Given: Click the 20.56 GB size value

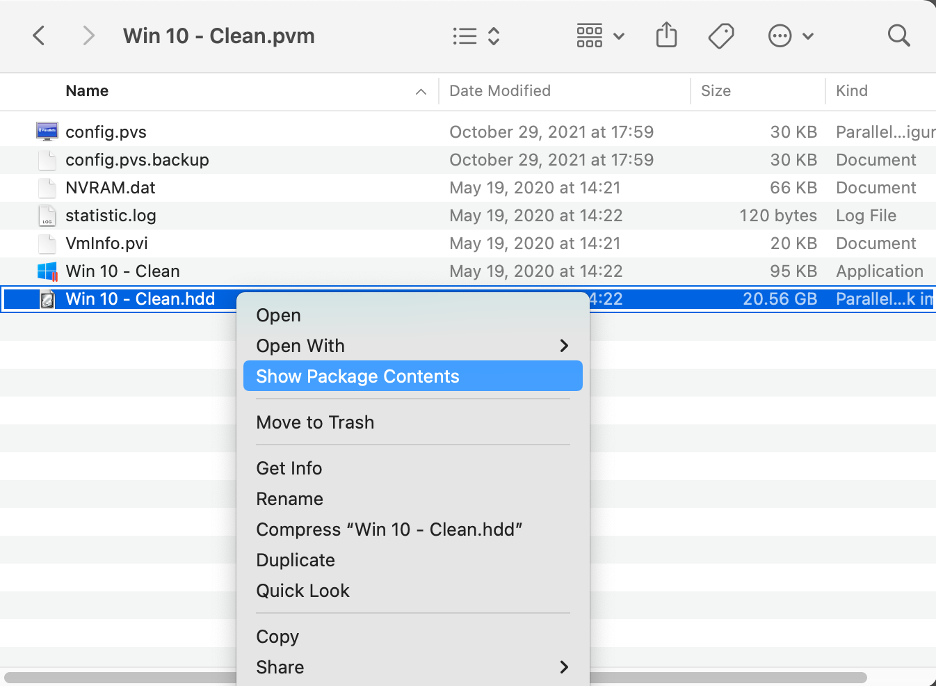Looking at the screenshot, I should tap(780, 299).
